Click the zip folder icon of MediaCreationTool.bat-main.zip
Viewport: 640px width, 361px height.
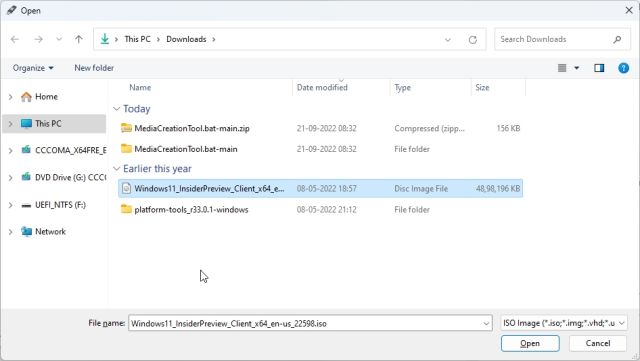pyautogui.click(x=127, y=128)
